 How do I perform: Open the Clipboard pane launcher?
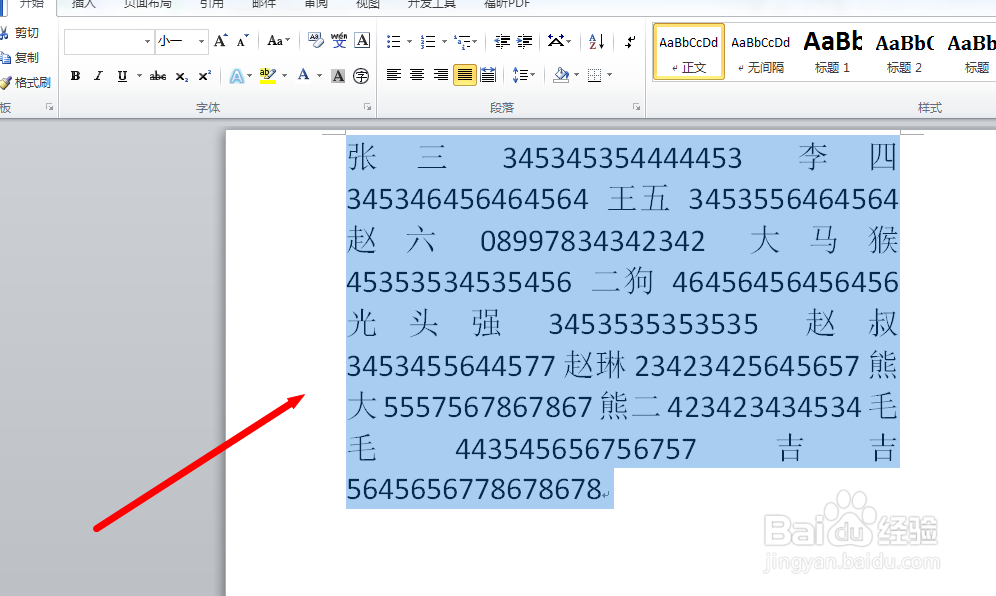coord(50,107)
